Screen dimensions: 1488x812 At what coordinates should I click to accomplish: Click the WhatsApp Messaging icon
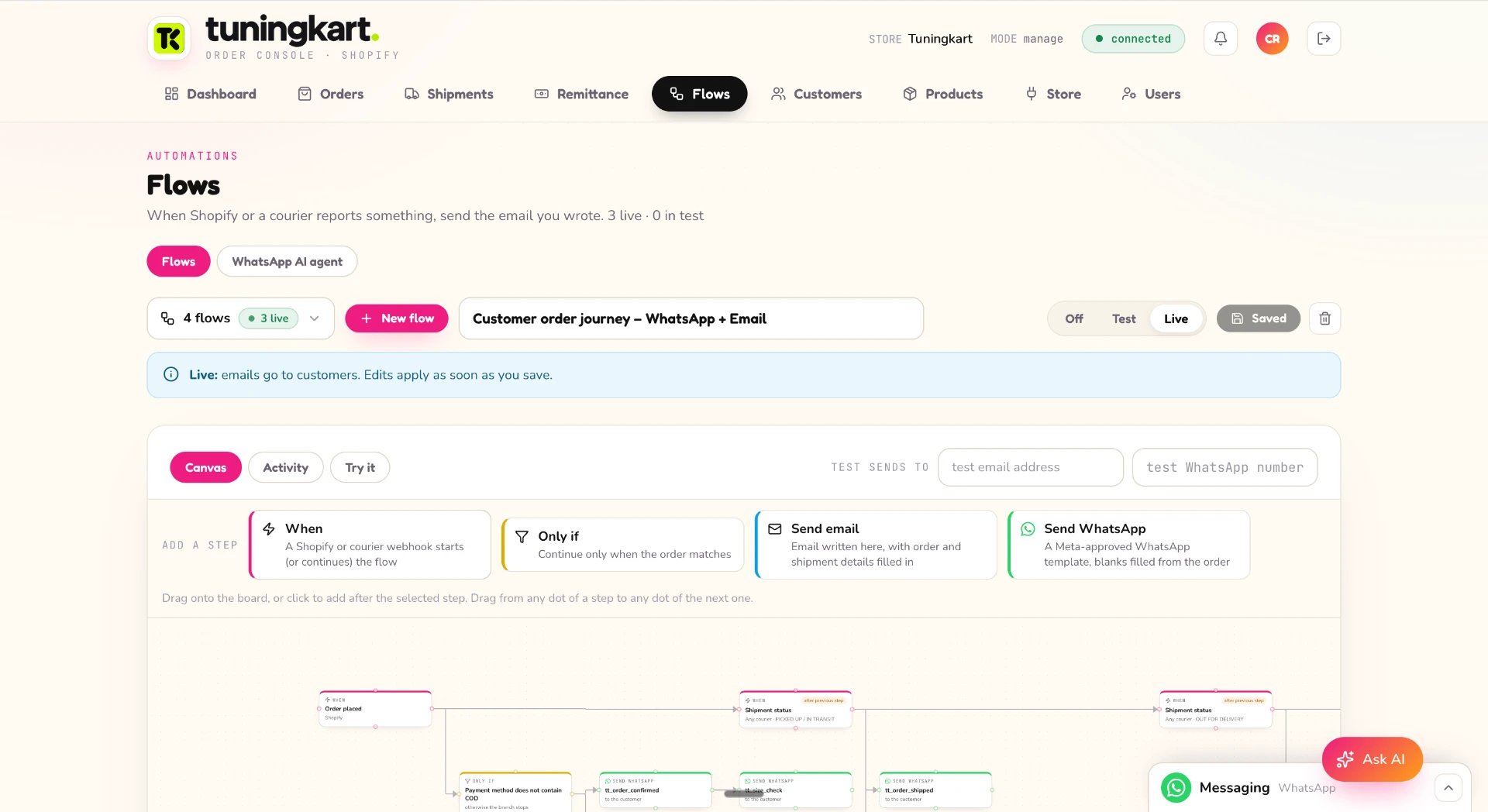click(1176, 787)
